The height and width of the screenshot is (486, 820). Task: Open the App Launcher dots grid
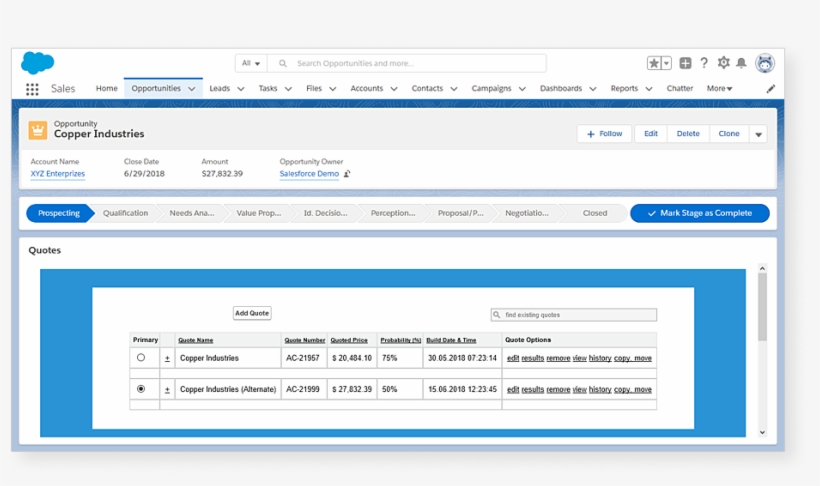tap(32, 89)
